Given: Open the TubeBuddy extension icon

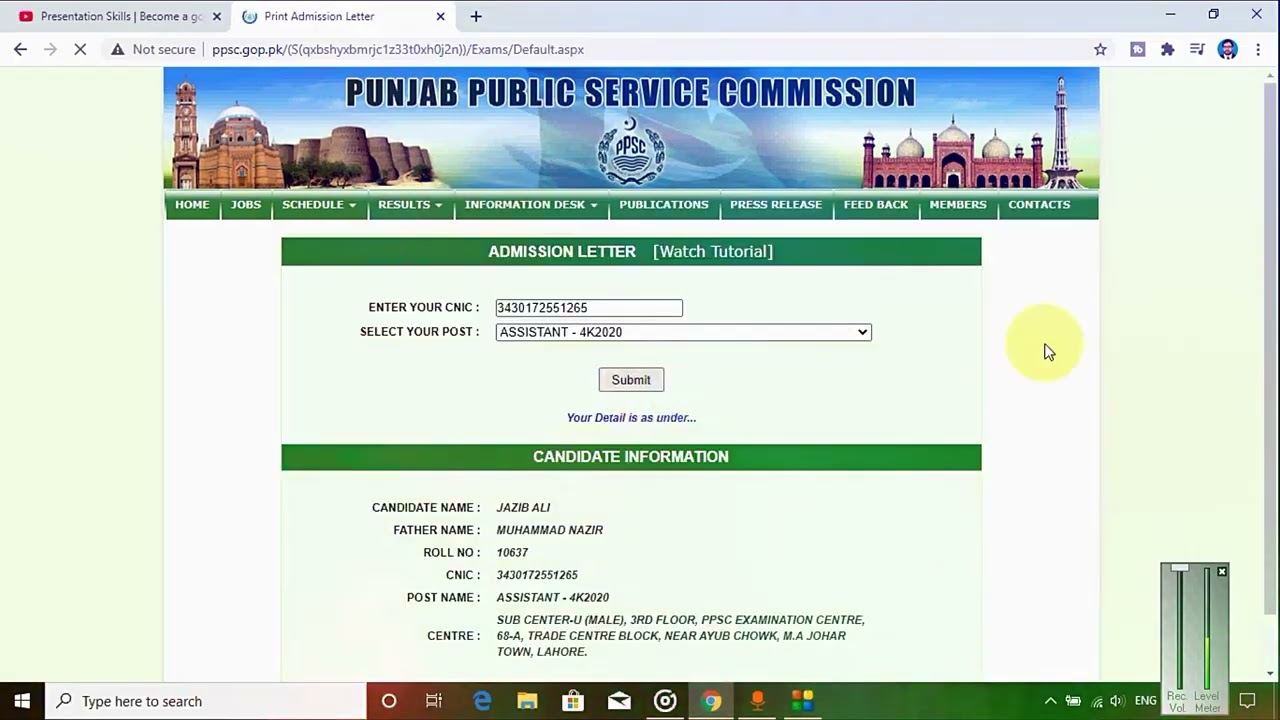Looking at the screenshot, I should point(1138,49).
